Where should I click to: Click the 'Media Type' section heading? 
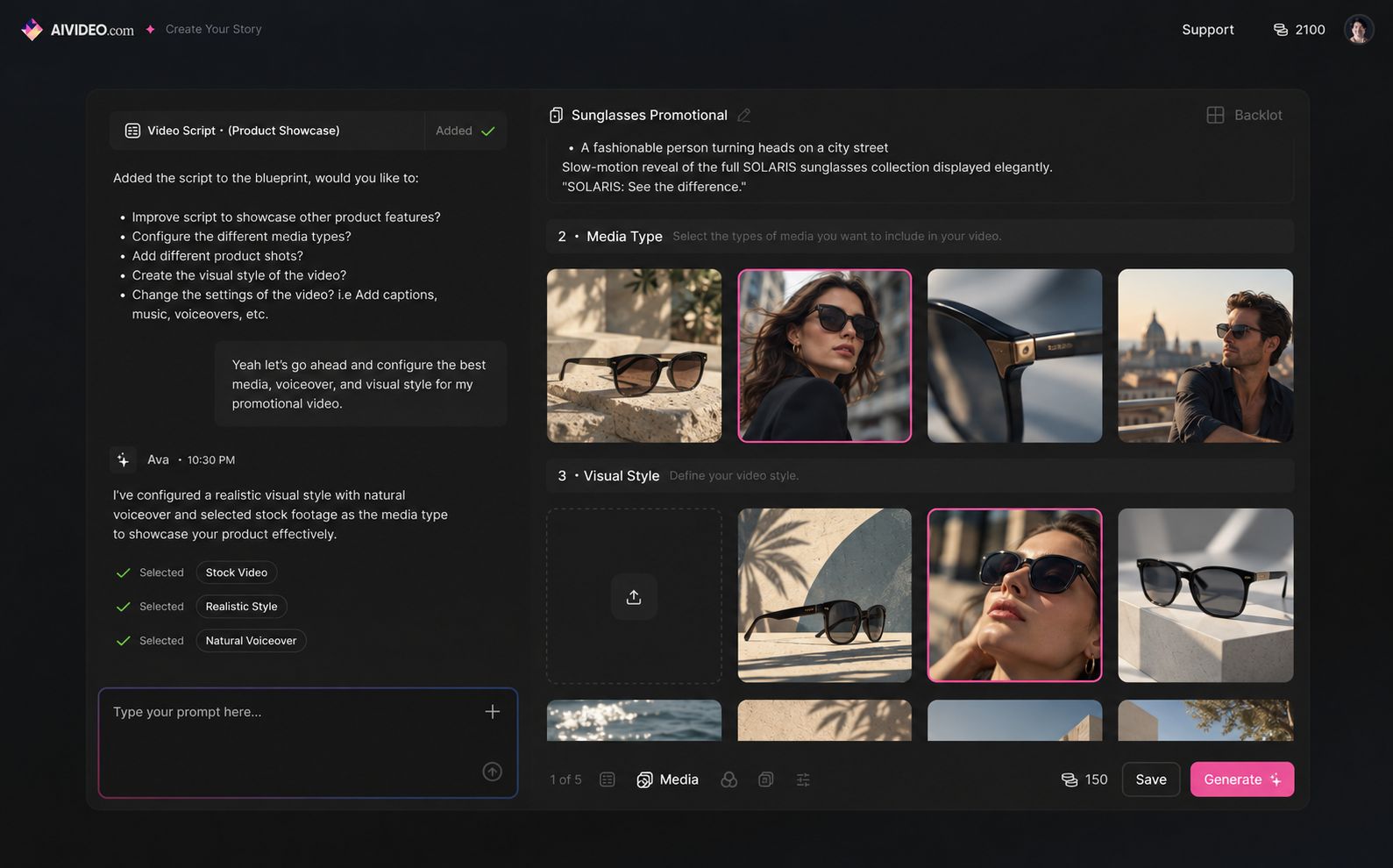coord(624,237)
